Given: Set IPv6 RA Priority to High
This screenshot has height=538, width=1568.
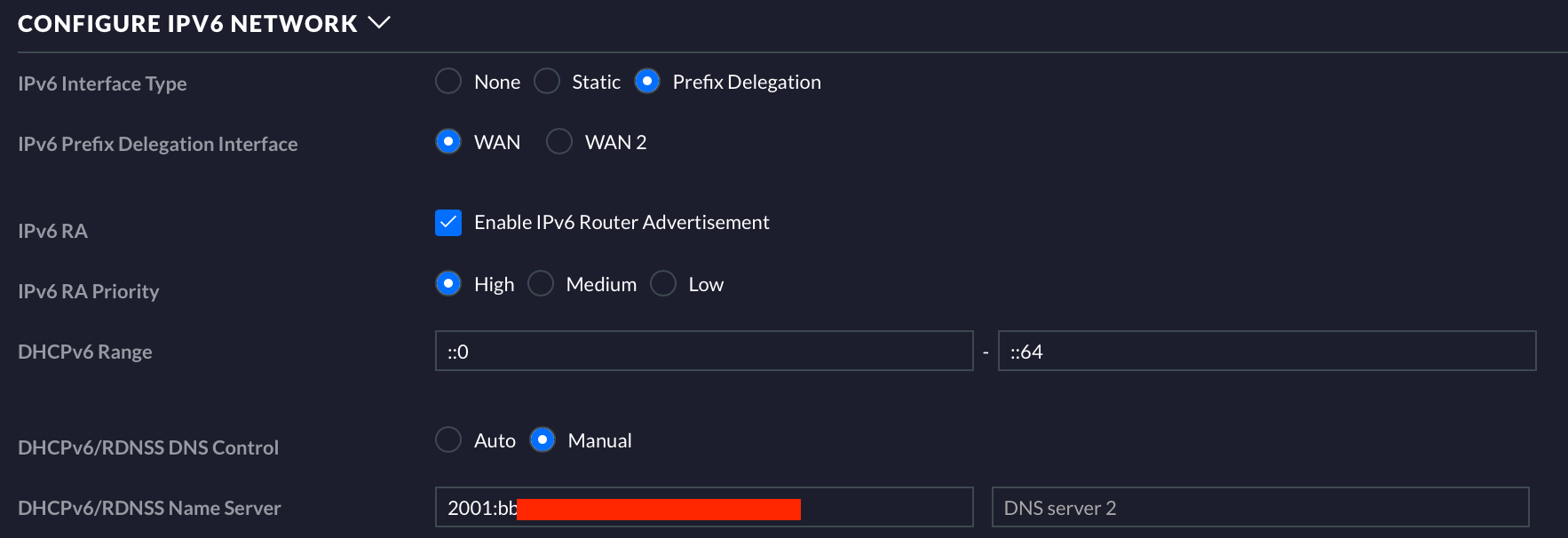Looking at the screenshot, I should [x=448, y=284].
